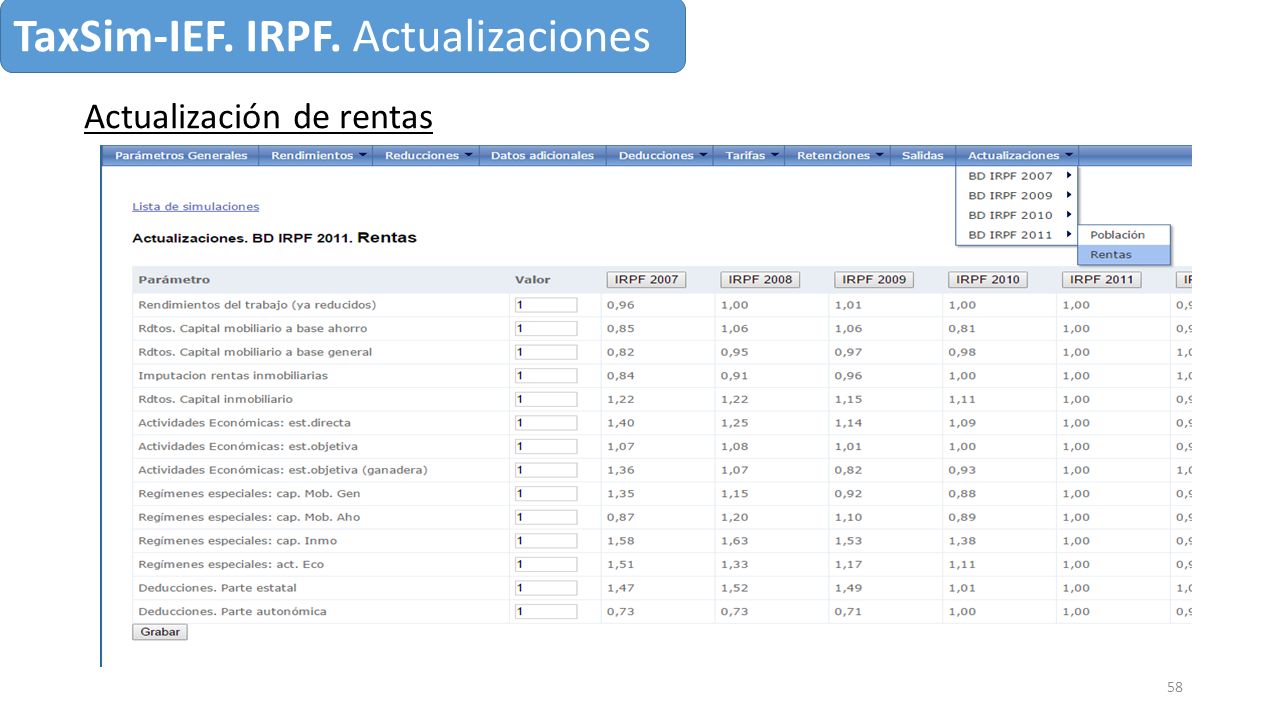1280x720 pixels.
Task: Select 'Rendimientos del trabajo (ya reducidos)' row label
Action: pos(257,305)
